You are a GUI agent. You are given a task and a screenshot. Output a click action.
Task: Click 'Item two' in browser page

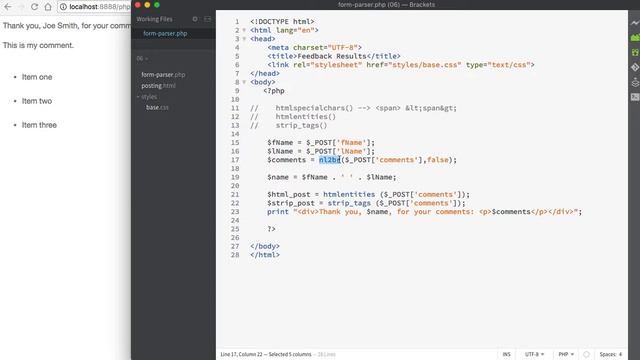[37, 101]
